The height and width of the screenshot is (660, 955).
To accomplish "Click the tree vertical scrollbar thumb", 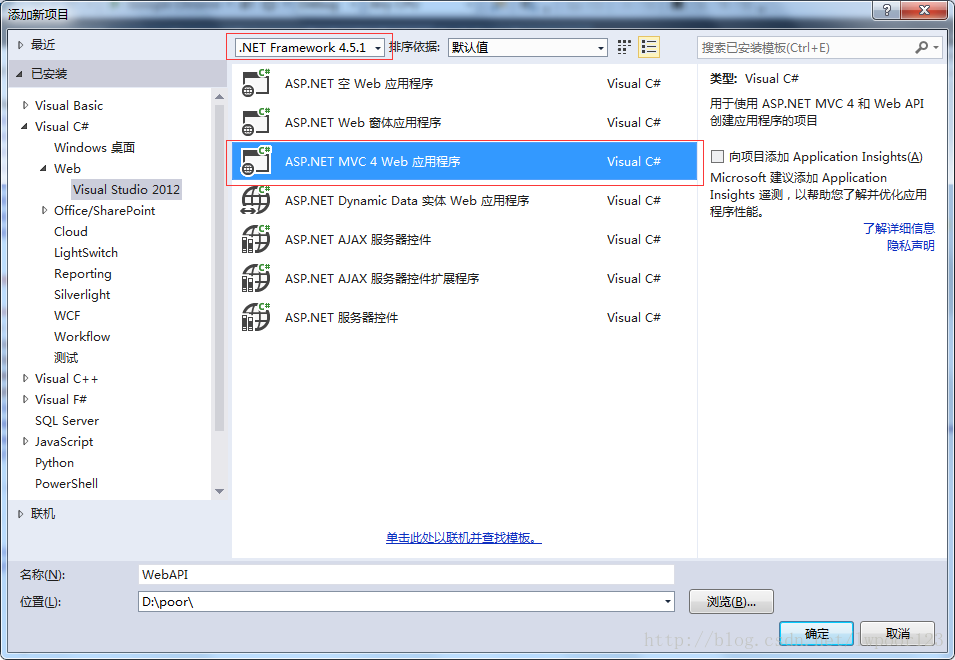I will [219, 268].
